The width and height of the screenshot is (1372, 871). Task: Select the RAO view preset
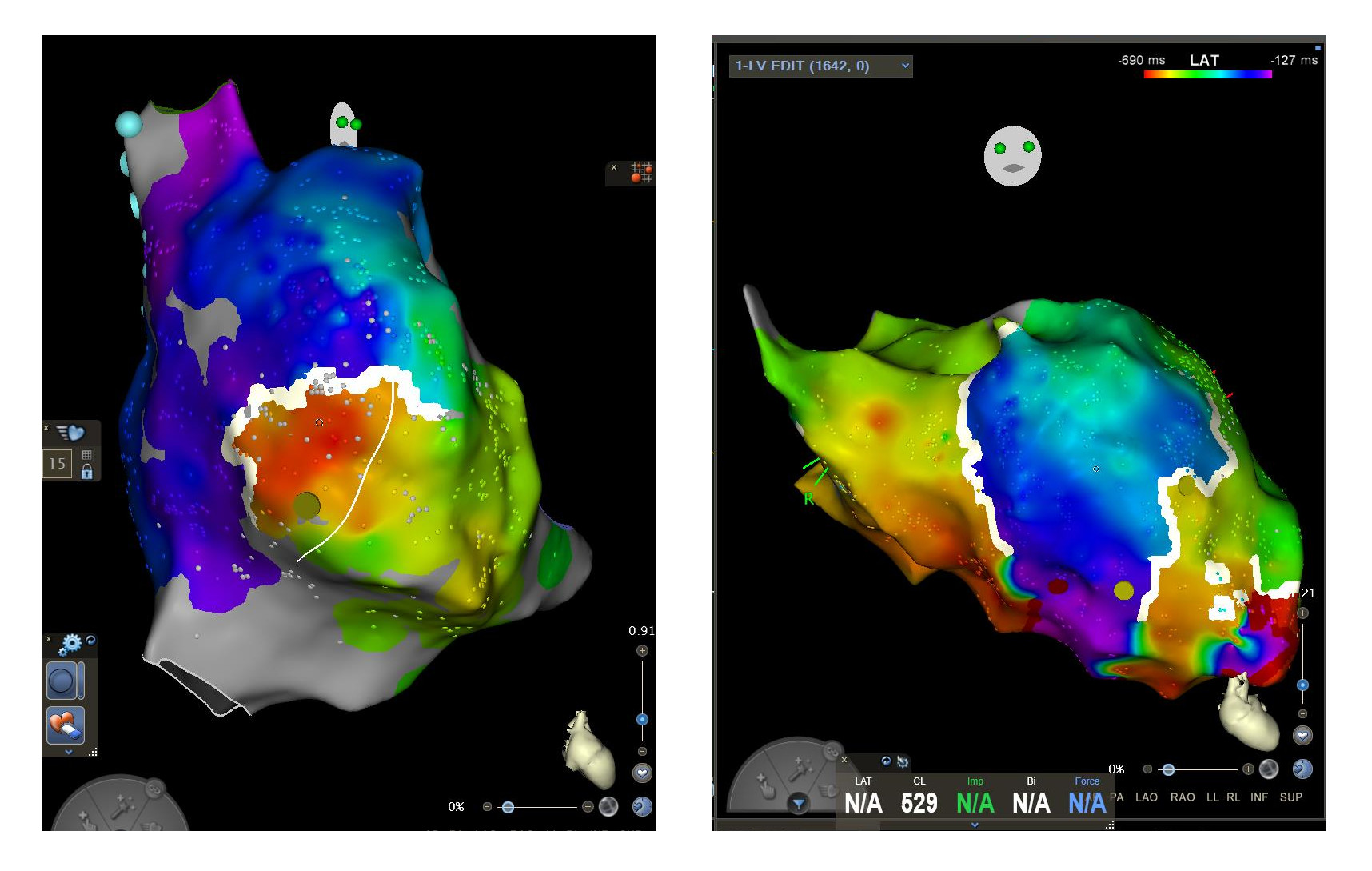(x=1183, y=797)
